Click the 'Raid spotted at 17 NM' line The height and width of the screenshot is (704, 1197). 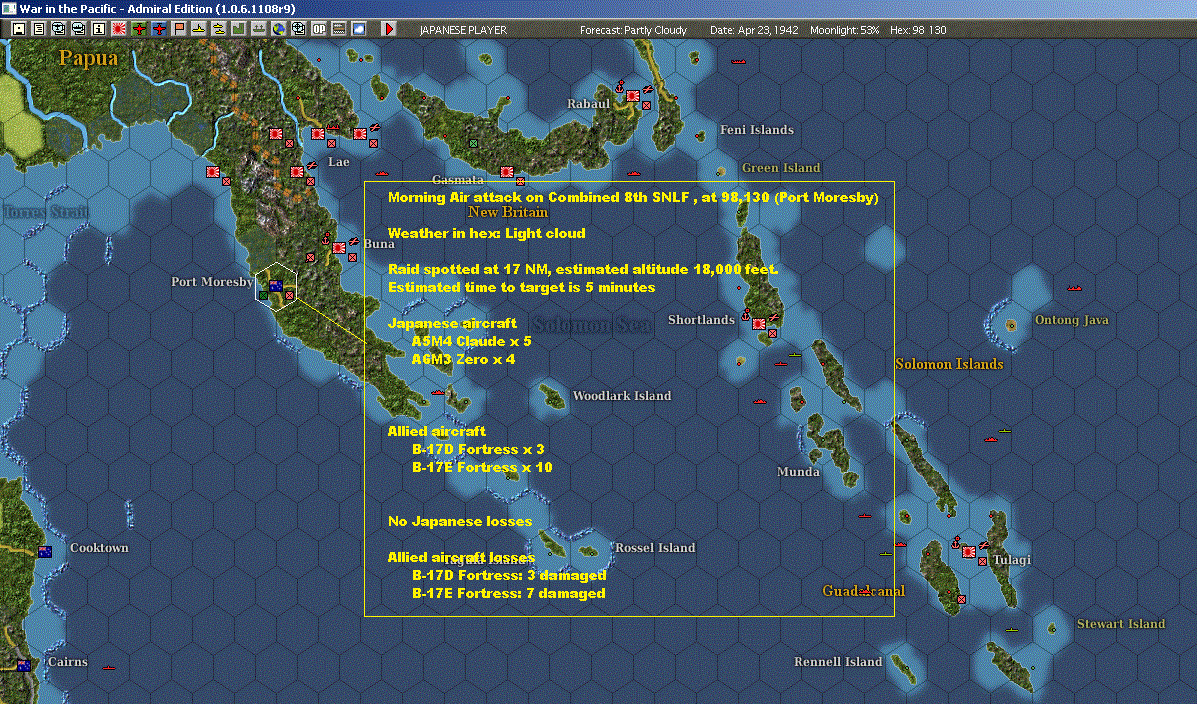pos(583,269)
